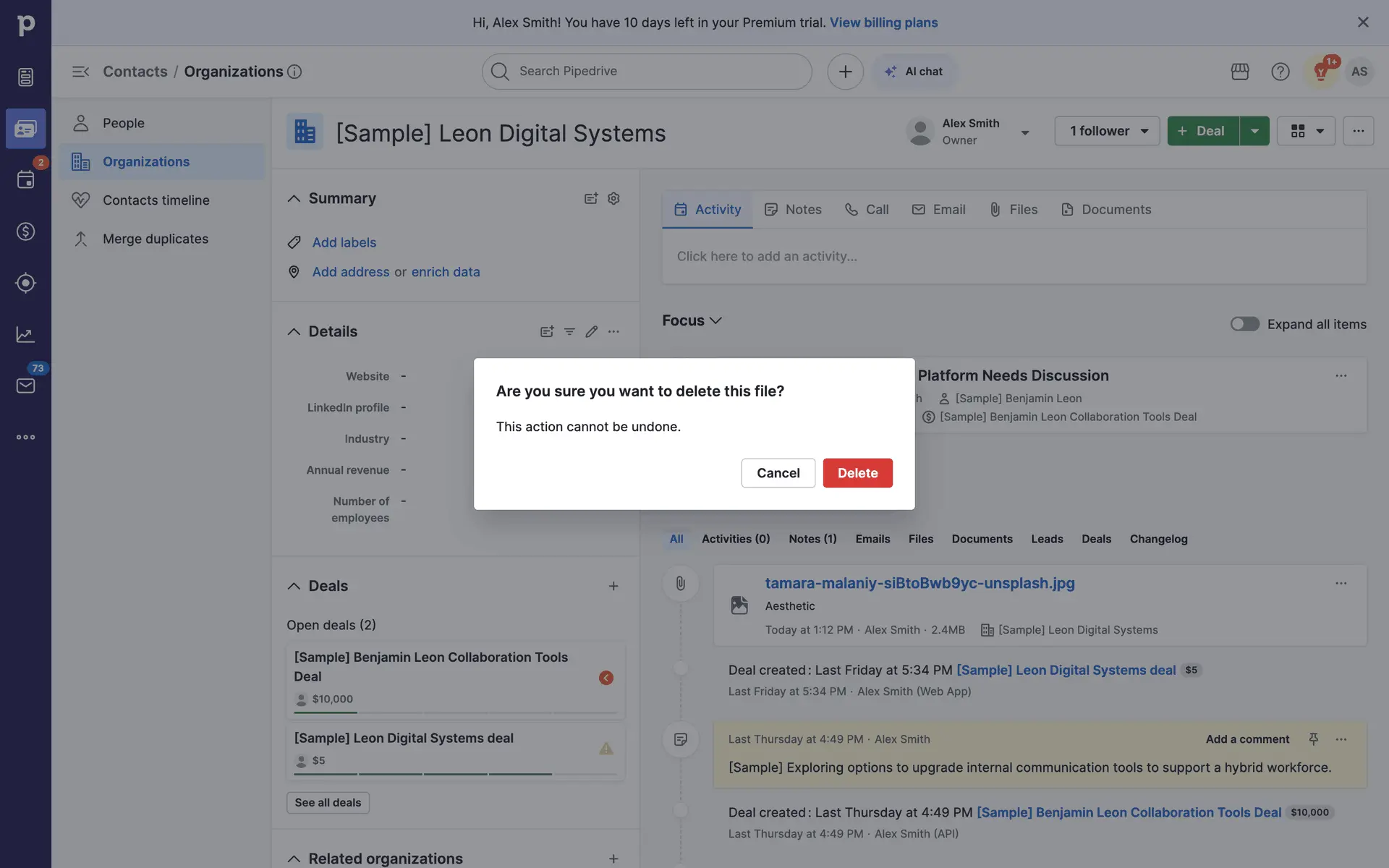Open Campaigns target icon in sidebar
1389x868 pixels.
coord(25,283)
